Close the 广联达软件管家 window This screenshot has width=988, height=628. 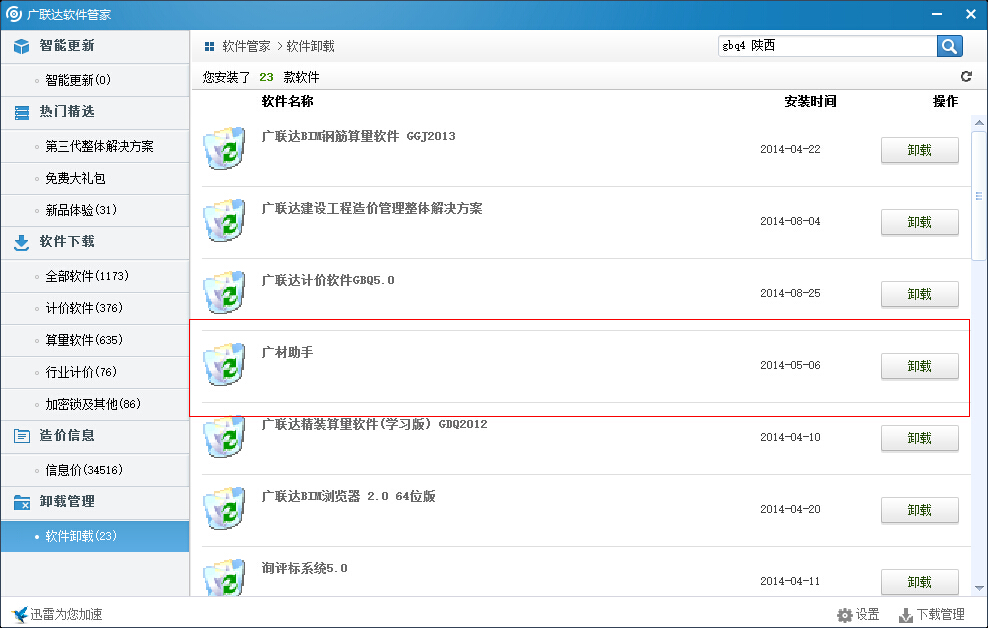(971, 14)
